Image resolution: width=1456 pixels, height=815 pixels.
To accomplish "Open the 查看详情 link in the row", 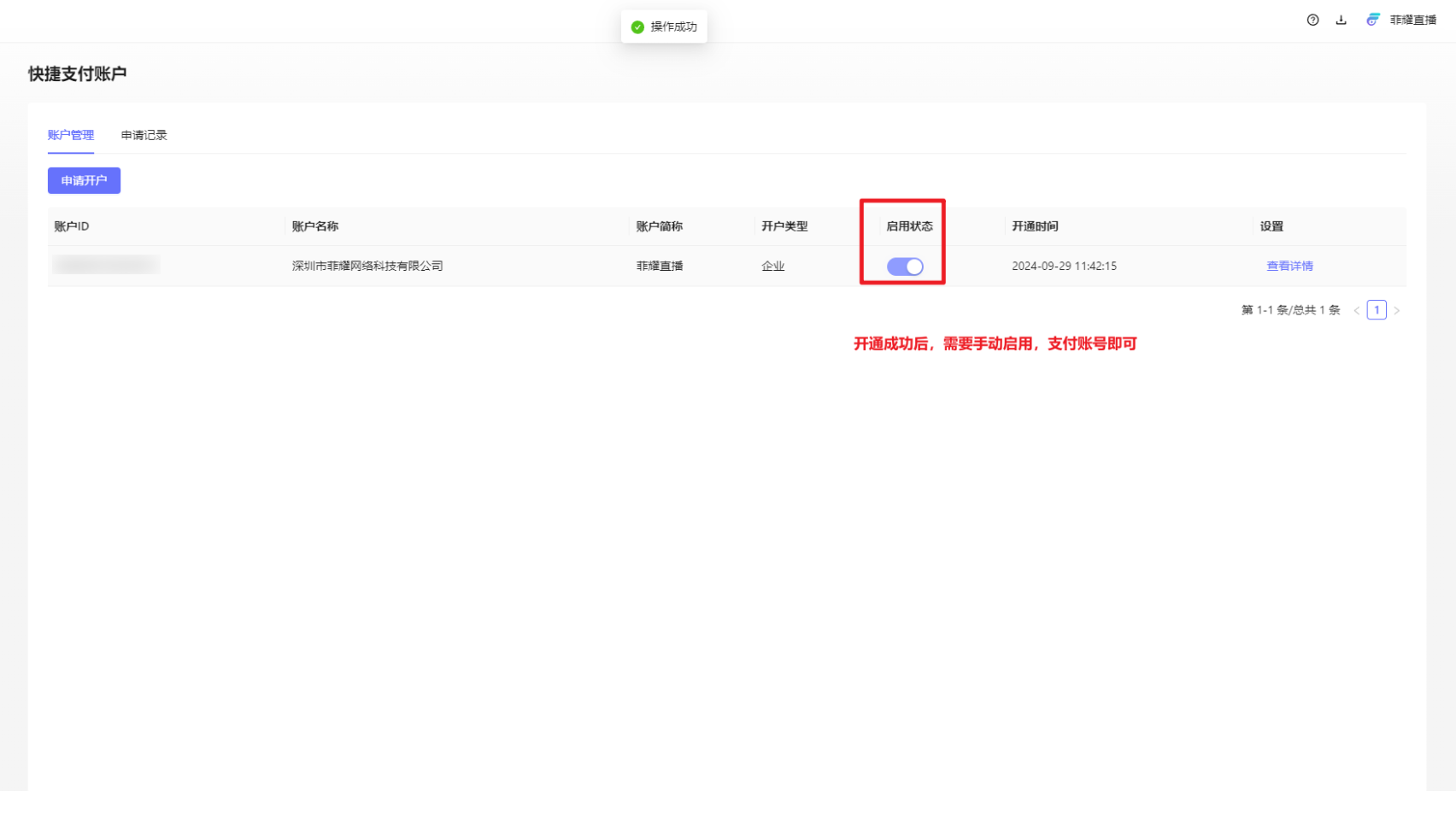I will point(1289,266).
